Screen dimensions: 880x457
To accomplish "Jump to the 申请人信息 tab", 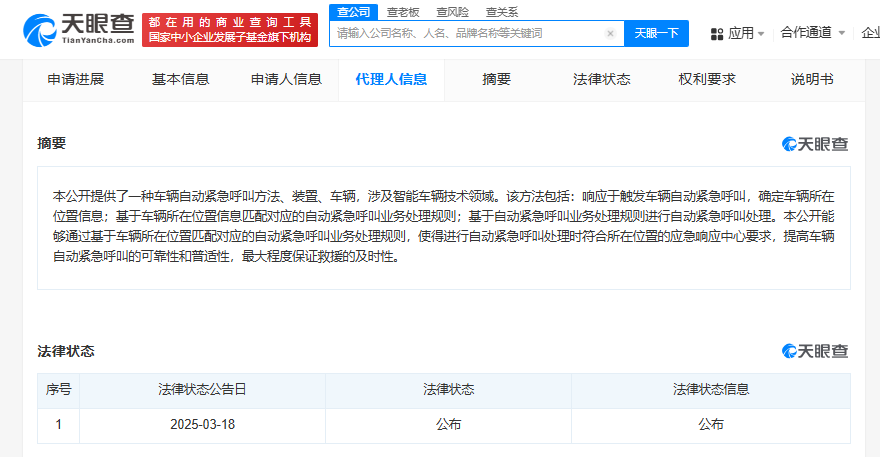I will click(x=286, y=80).
